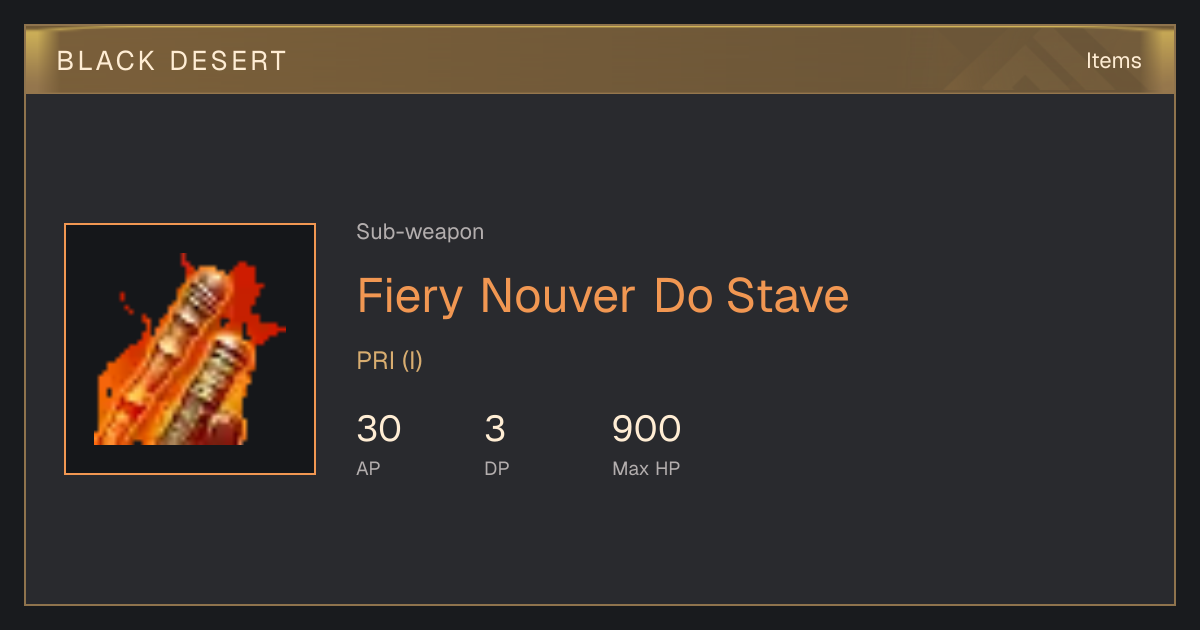
Task: Select the Sub-weapon category label
Action: [420, 232]
